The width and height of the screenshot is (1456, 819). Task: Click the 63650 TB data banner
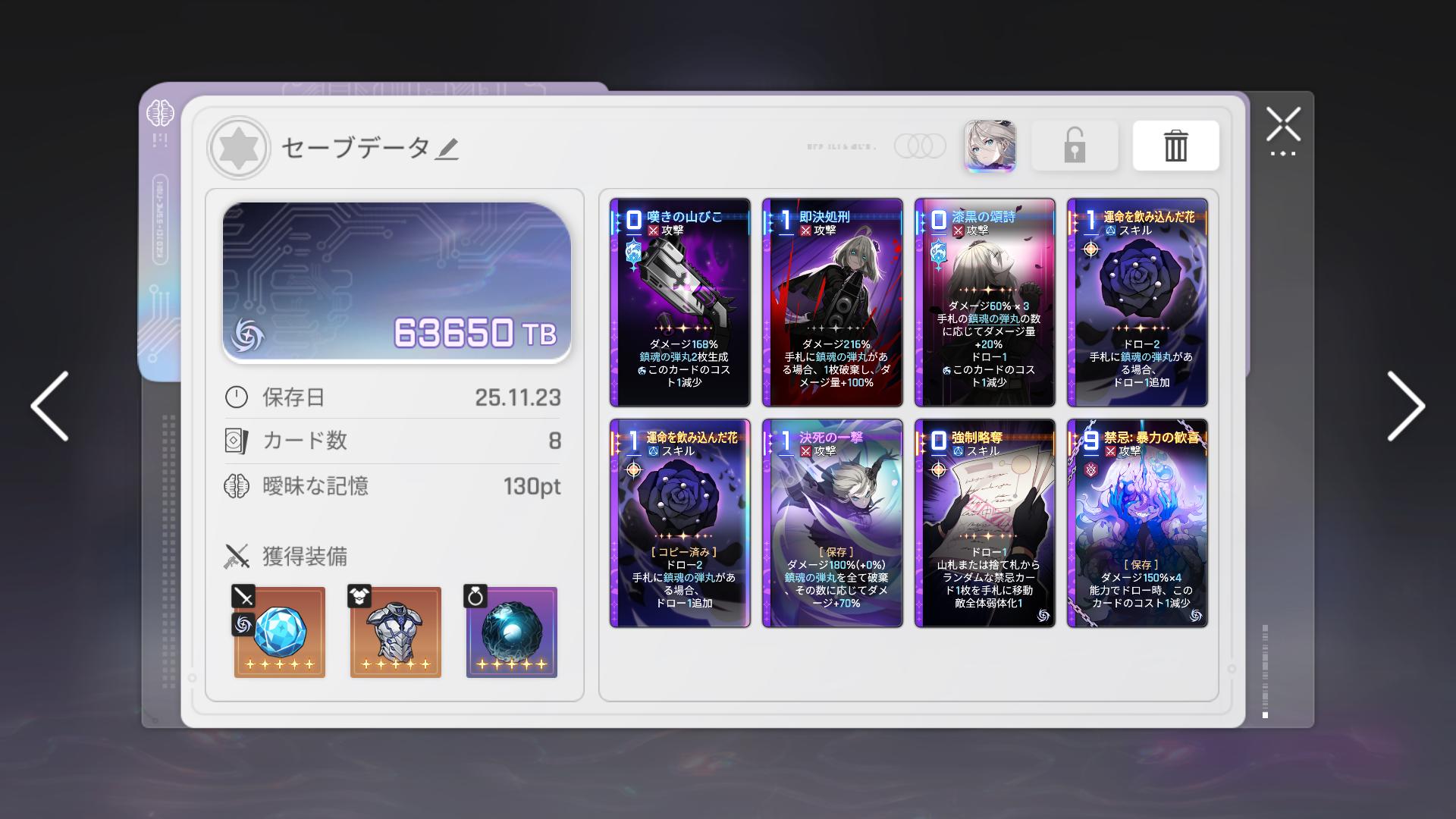click(396, 283)
